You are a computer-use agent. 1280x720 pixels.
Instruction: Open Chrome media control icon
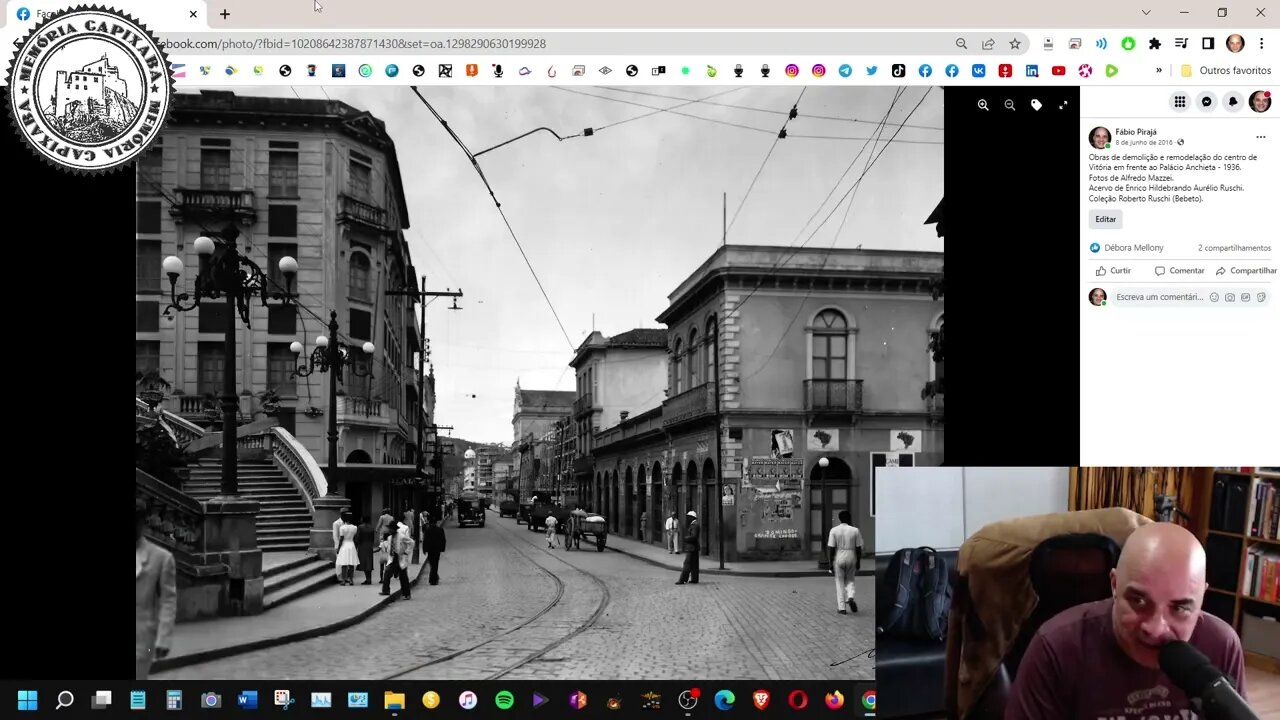1181,44
